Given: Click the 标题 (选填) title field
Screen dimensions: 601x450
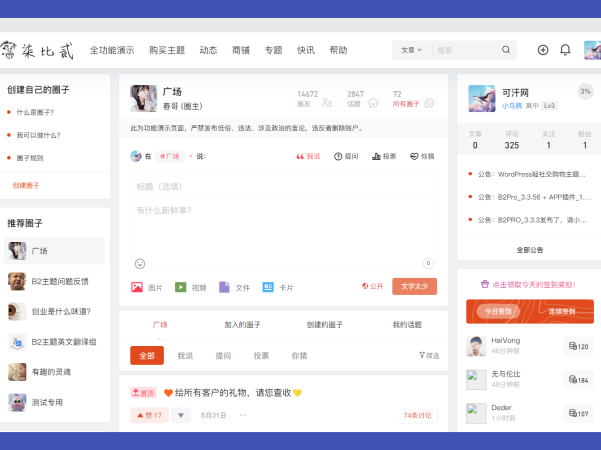Looking at the screenshot, I should pyautogui.click(x=283, y=187).
